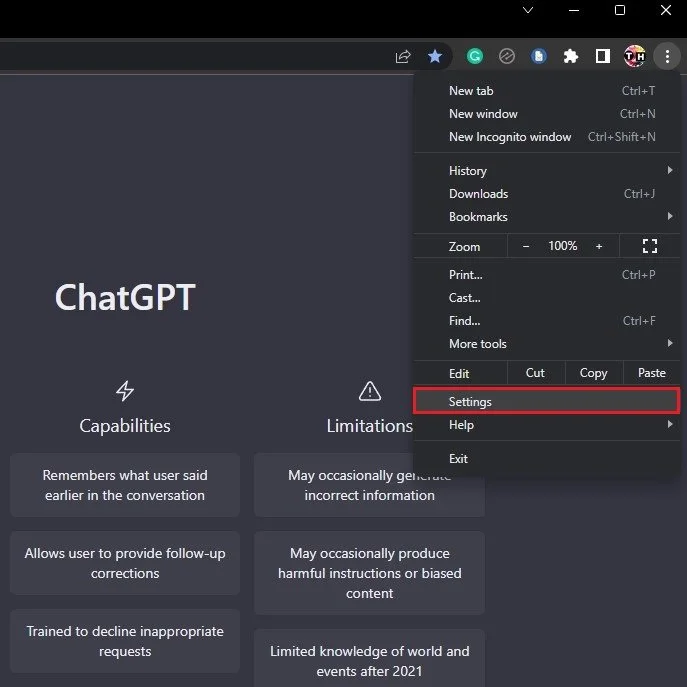Image resolution: width=687 pixels, height=687 pixels.
Task: Click 'Allows user to provide follow-up corrections' card
Action: pyautogui.click(x=125, y=563)
